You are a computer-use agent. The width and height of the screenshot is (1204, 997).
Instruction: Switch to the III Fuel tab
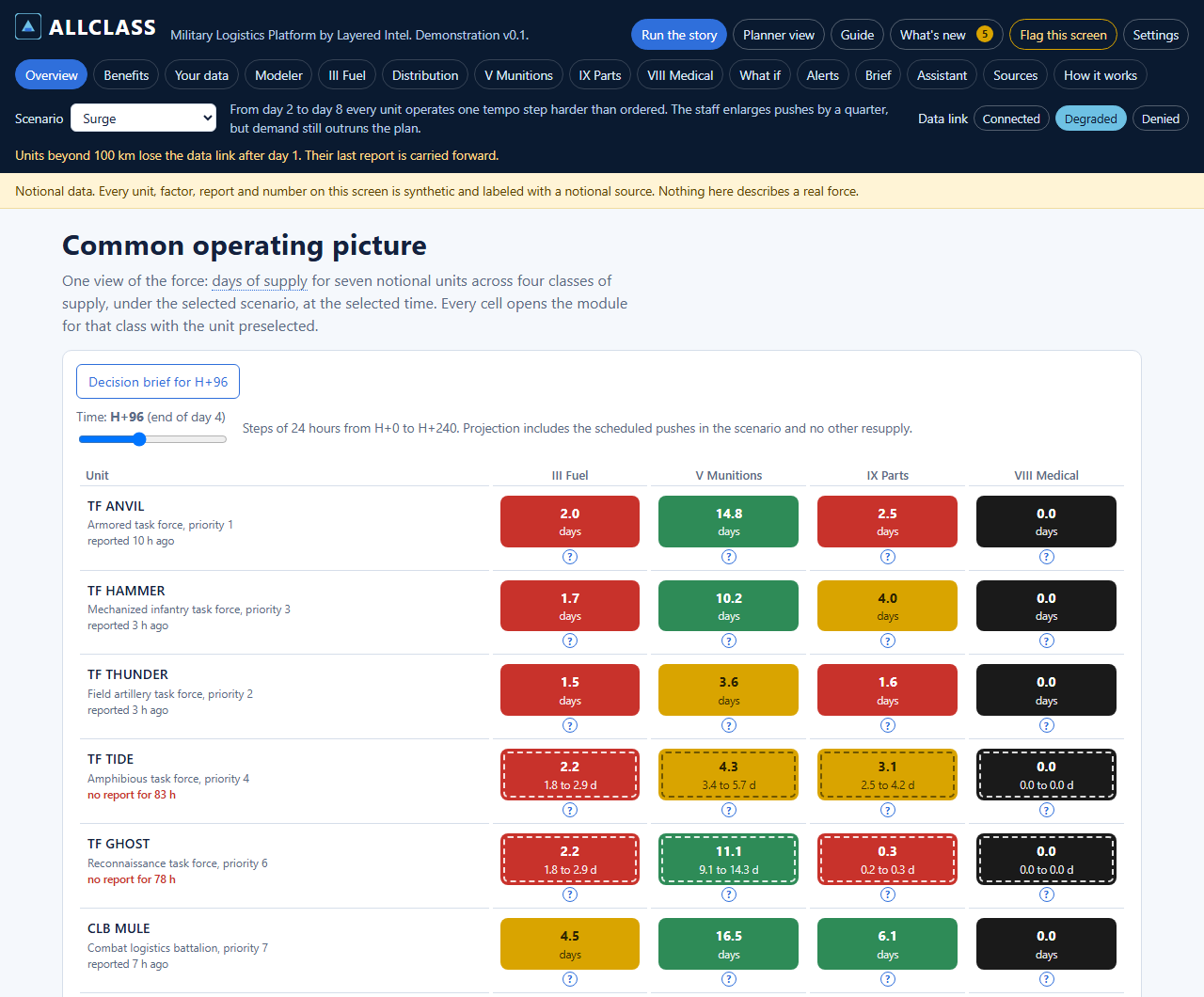347,75
